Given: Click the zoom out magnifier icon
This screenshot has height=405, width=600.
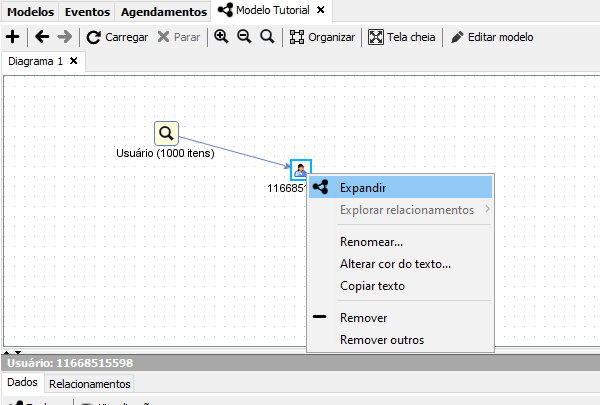Looking at the screenshot, I should pos(243,37).
